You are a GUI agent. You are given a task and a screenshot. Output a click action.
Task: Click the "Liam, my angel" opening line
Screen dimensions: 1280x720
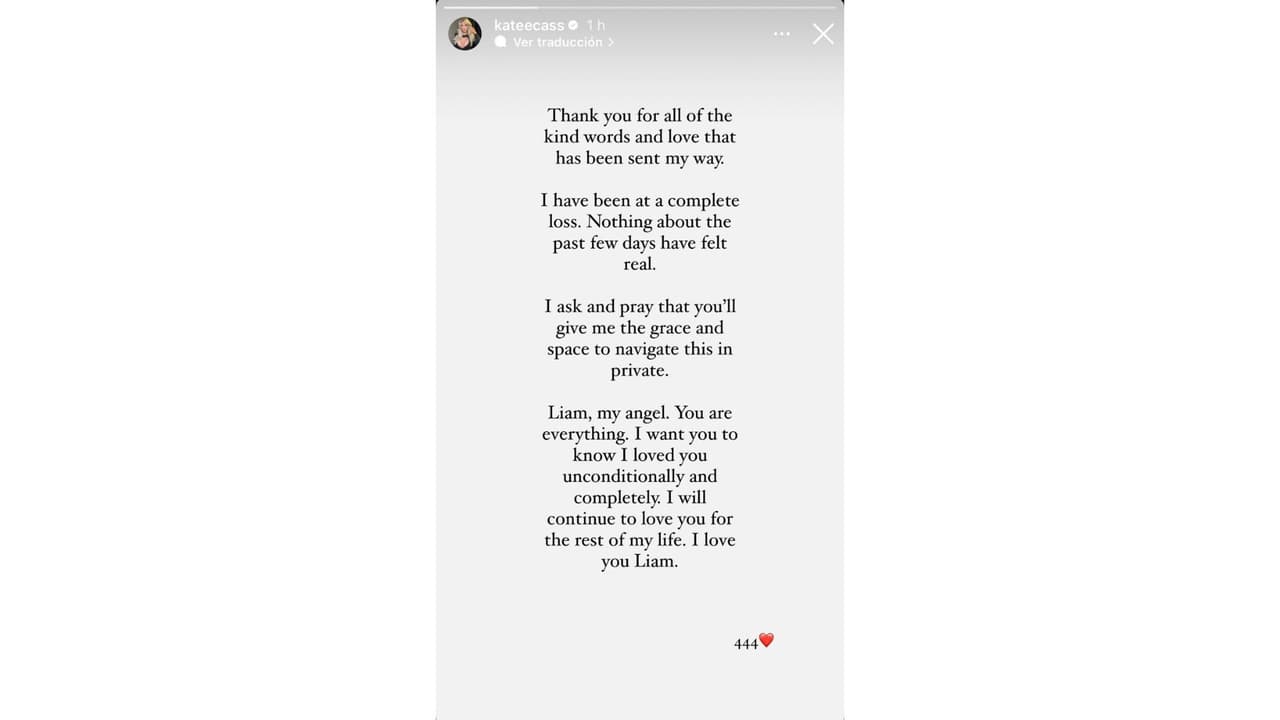(640, 413)
